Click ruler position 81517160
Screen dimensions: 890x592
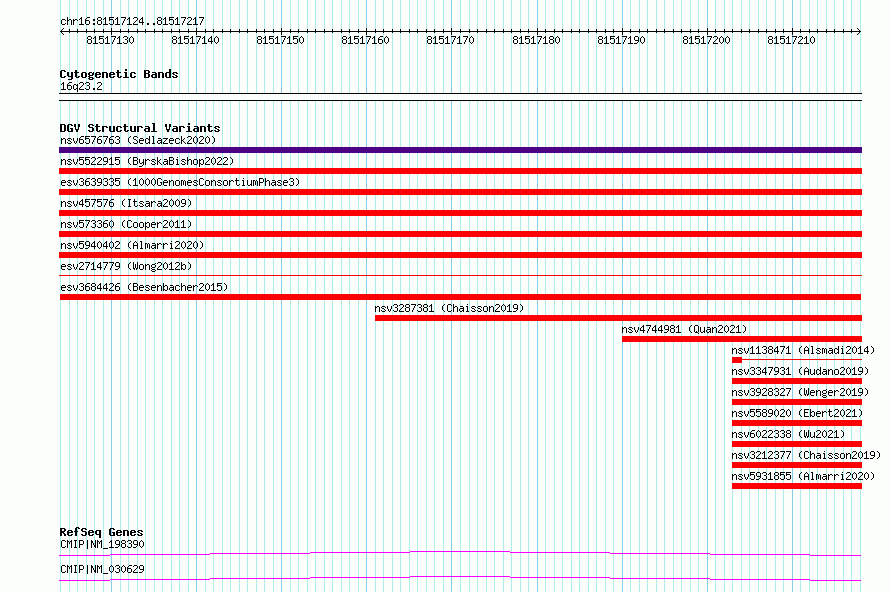click(366, 40)
